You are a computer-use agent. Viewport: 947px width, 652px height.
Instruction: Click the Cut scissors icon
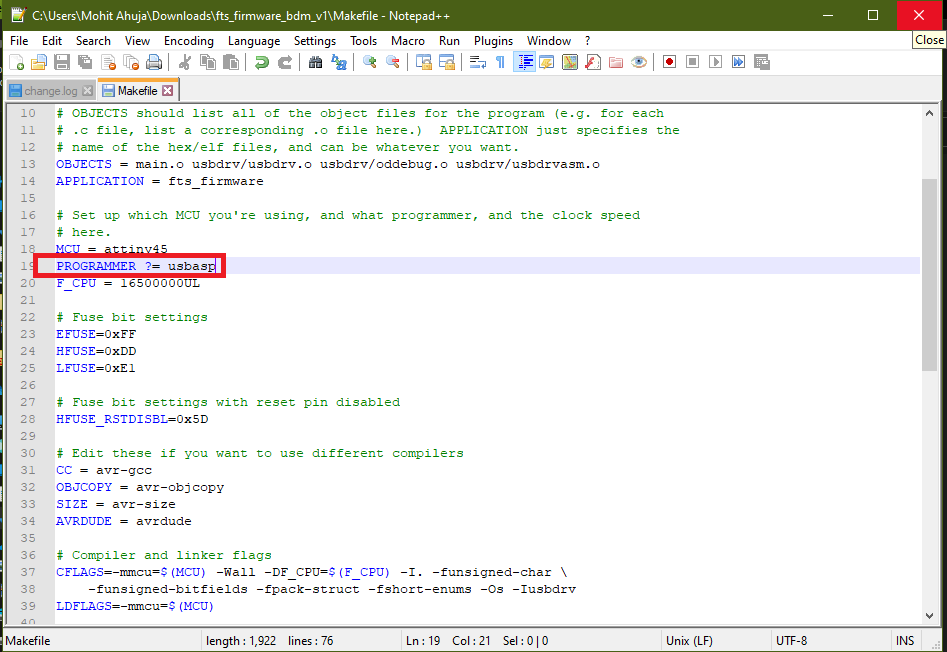(x=185, y=62)
